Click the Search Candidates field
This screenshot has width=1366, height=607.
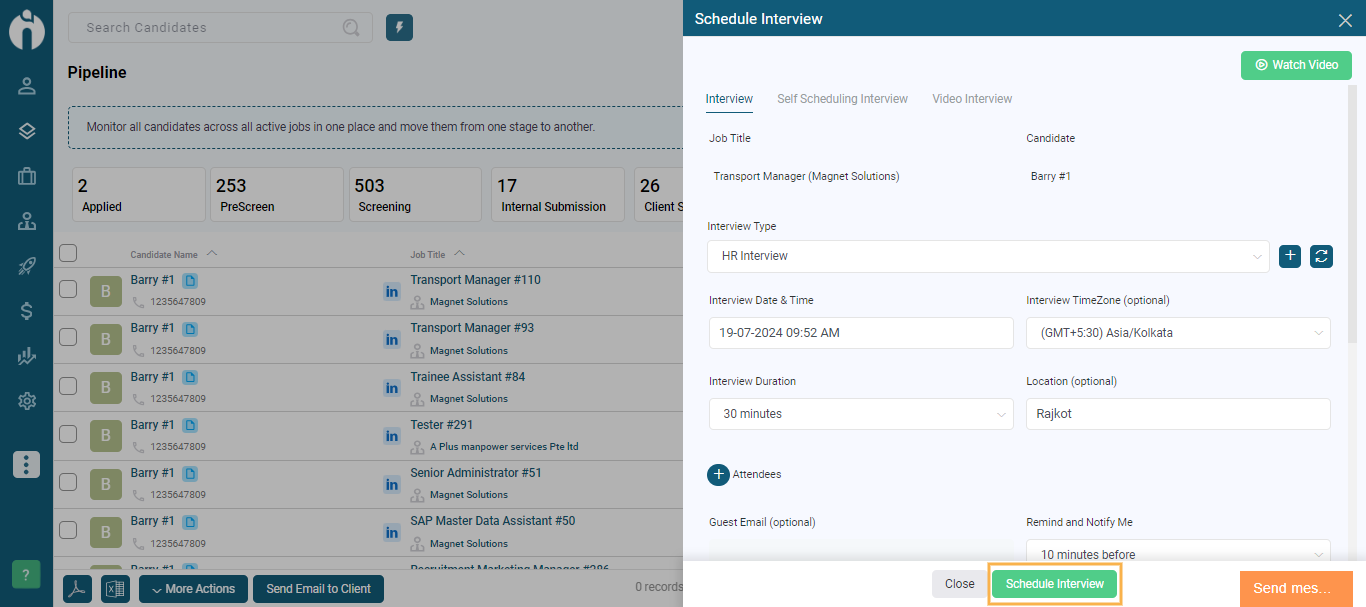pos(220,28)
